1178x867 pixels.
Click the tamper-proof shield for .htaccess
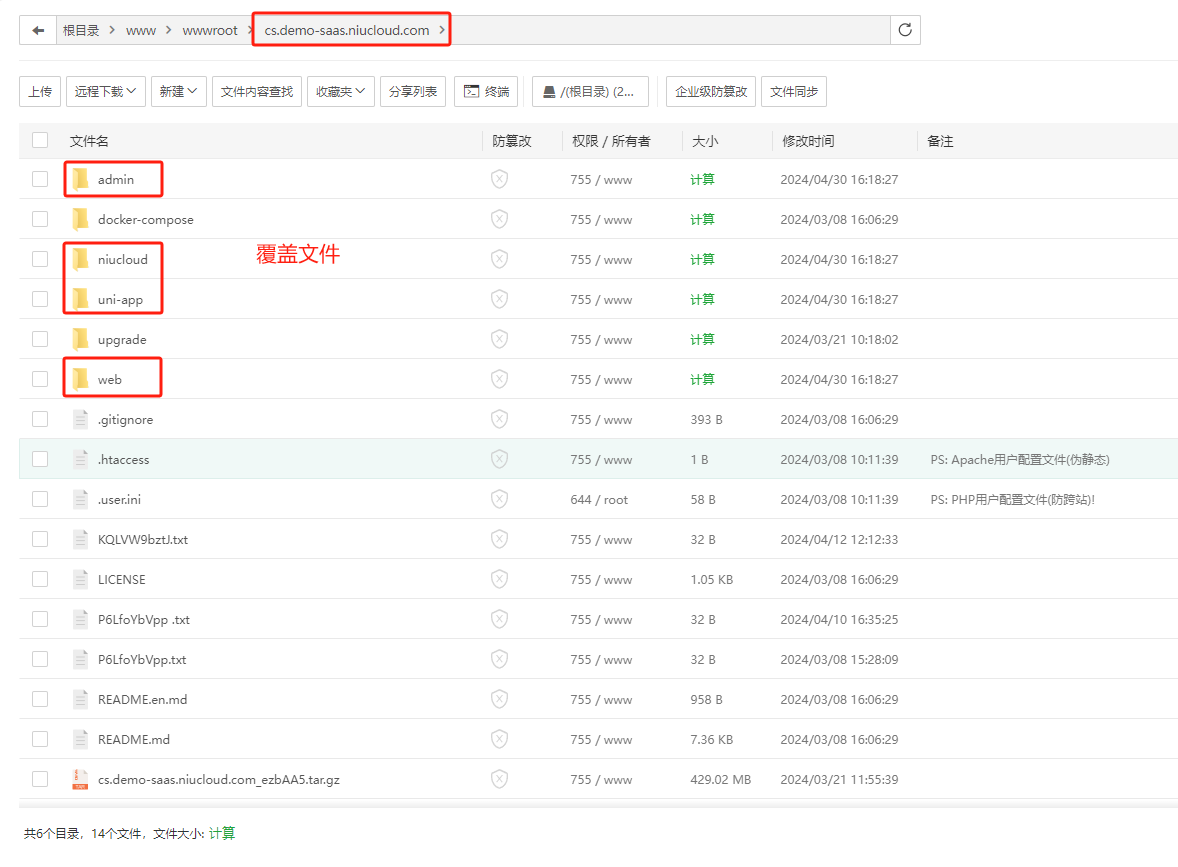coord(499,459)
